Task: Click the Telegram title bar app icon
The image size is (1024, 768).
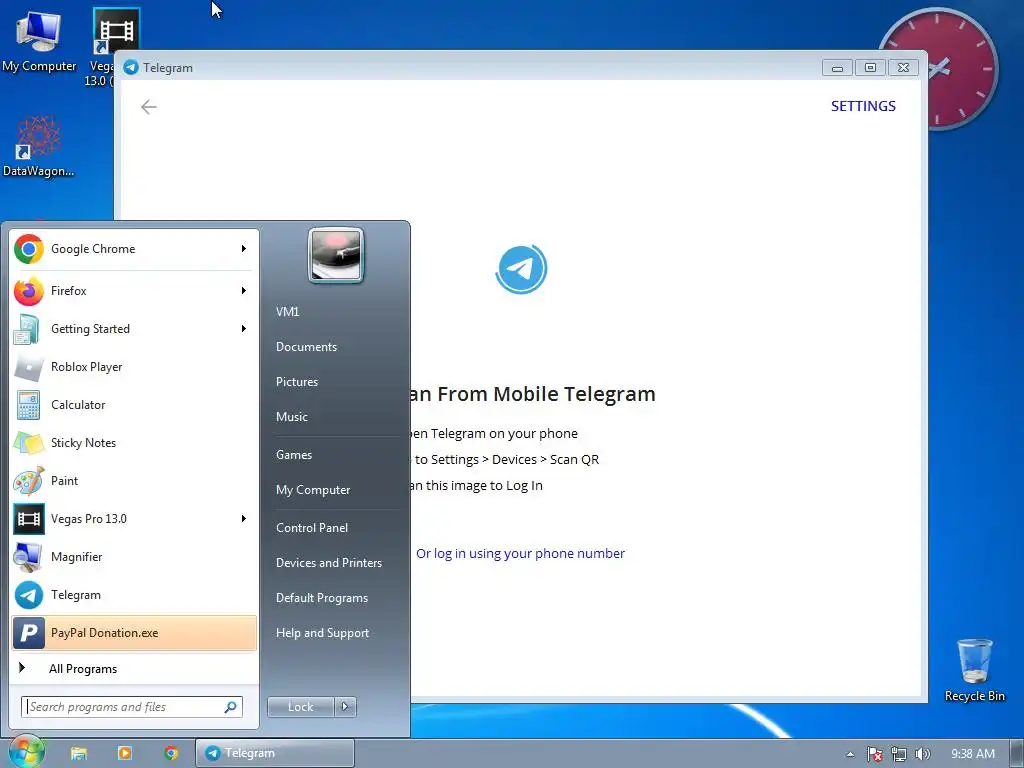Action: (x=131, y=67)
